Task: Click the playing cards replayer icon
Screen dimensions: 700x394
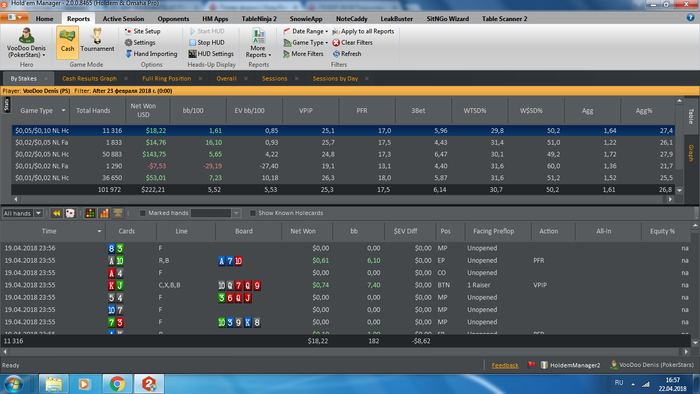Action: coord(70,213)
